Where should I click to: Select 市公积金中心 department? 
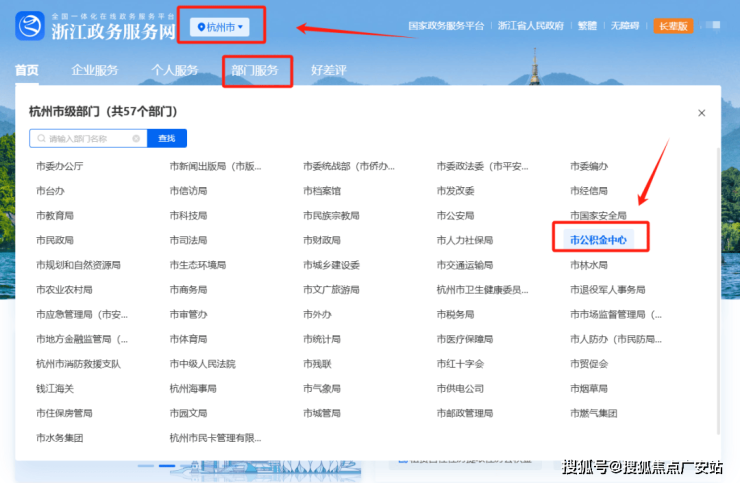599,240
